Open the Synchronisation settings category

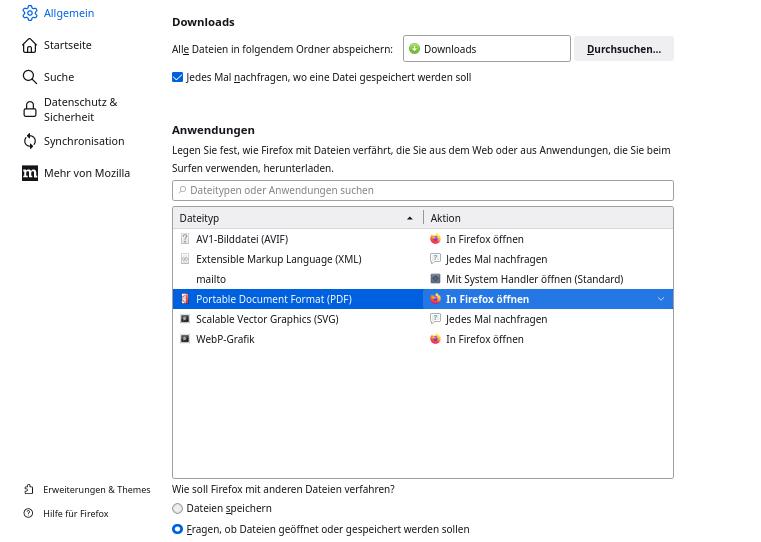(x=84, y=141)
